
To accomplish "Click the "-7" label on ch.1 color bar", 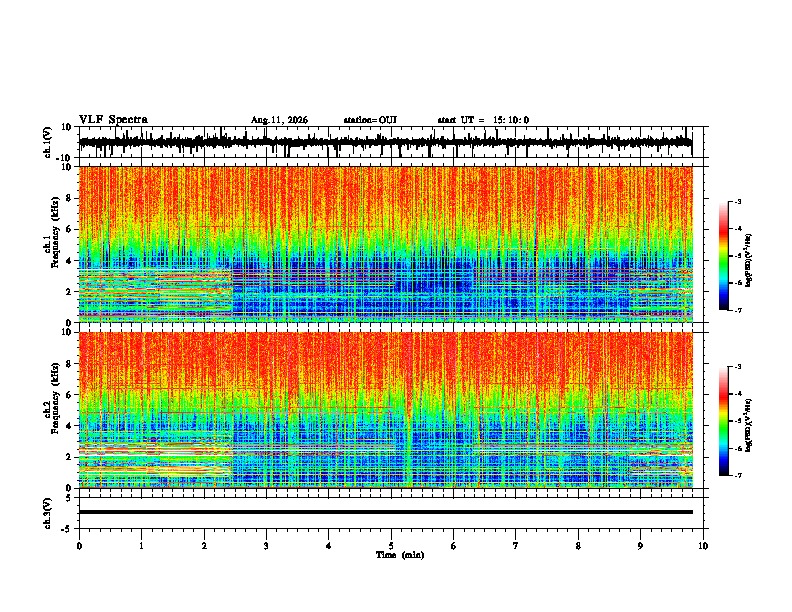I will (x=737, y=310).
